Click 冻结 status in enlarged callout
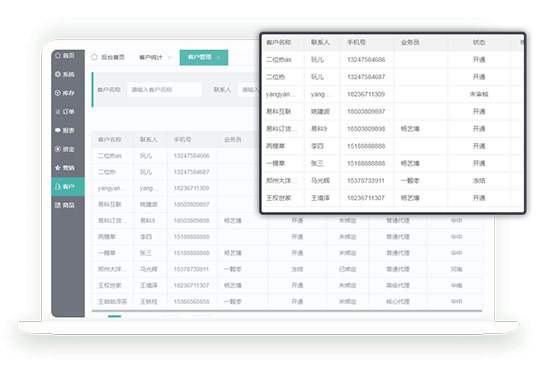 pyautogui.click(x=479, y=181)
